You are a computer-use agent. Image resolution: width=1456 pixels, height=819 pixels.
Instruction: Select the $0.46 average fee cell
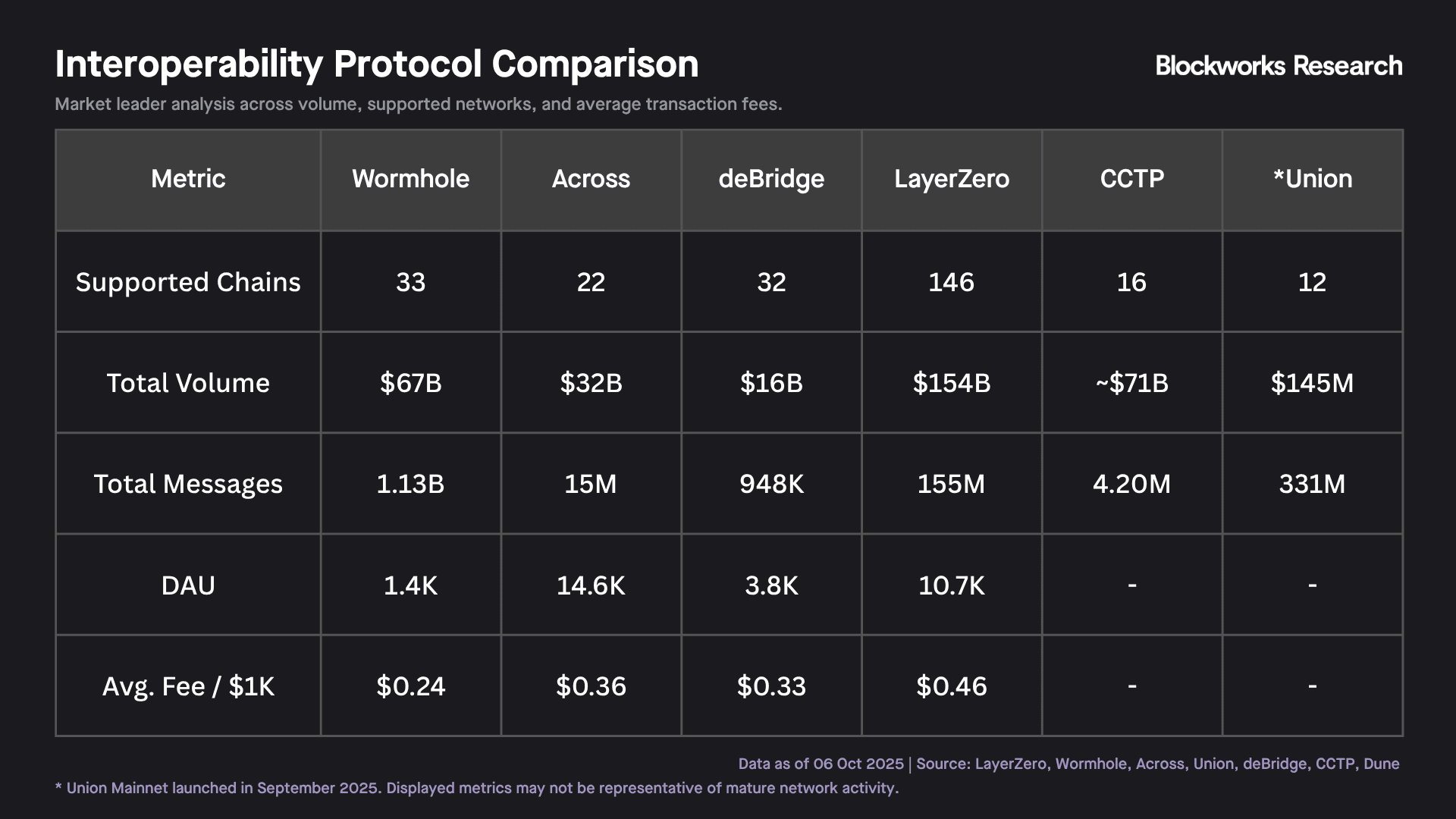952,686
